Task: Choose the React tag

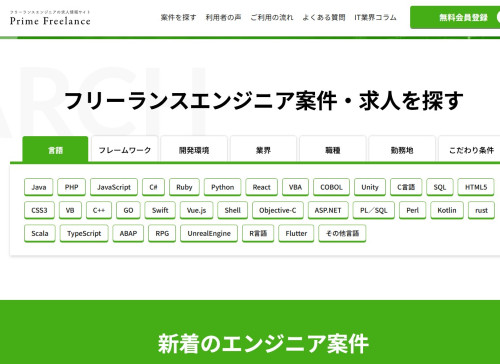Action: (x=261, y=187)
